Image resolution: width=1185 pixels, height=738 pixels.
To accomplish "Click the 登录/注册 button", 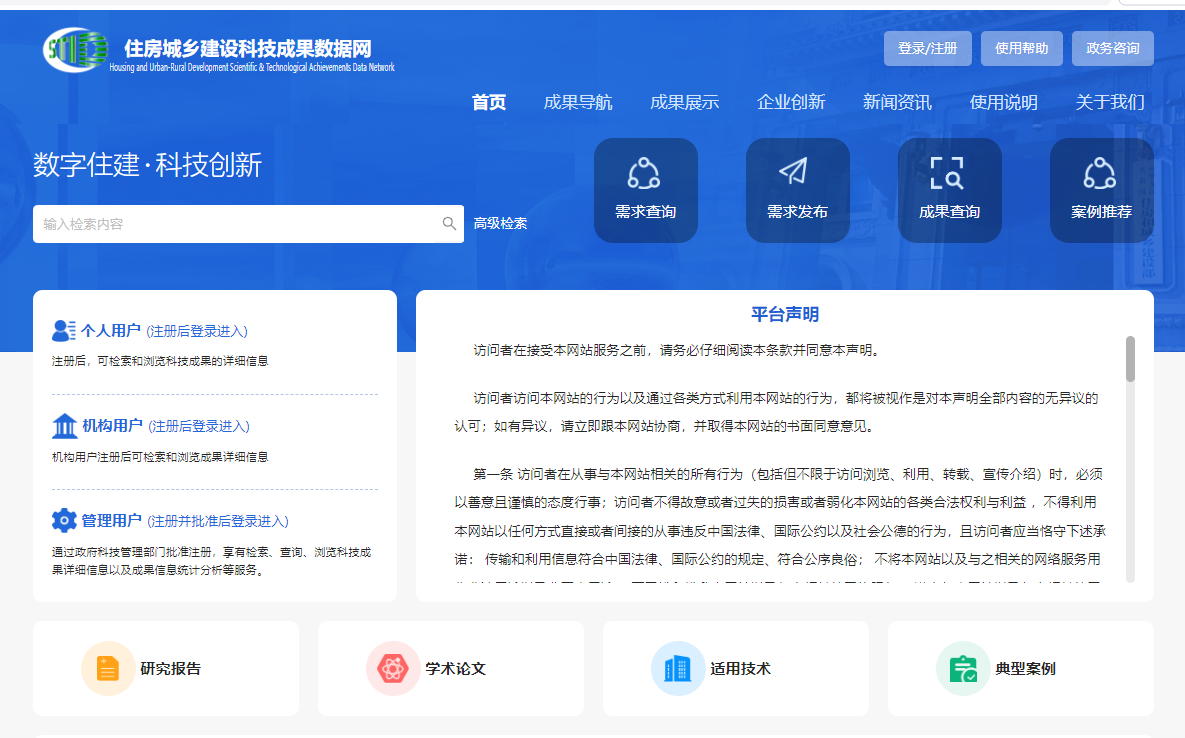I will (927, 48).
